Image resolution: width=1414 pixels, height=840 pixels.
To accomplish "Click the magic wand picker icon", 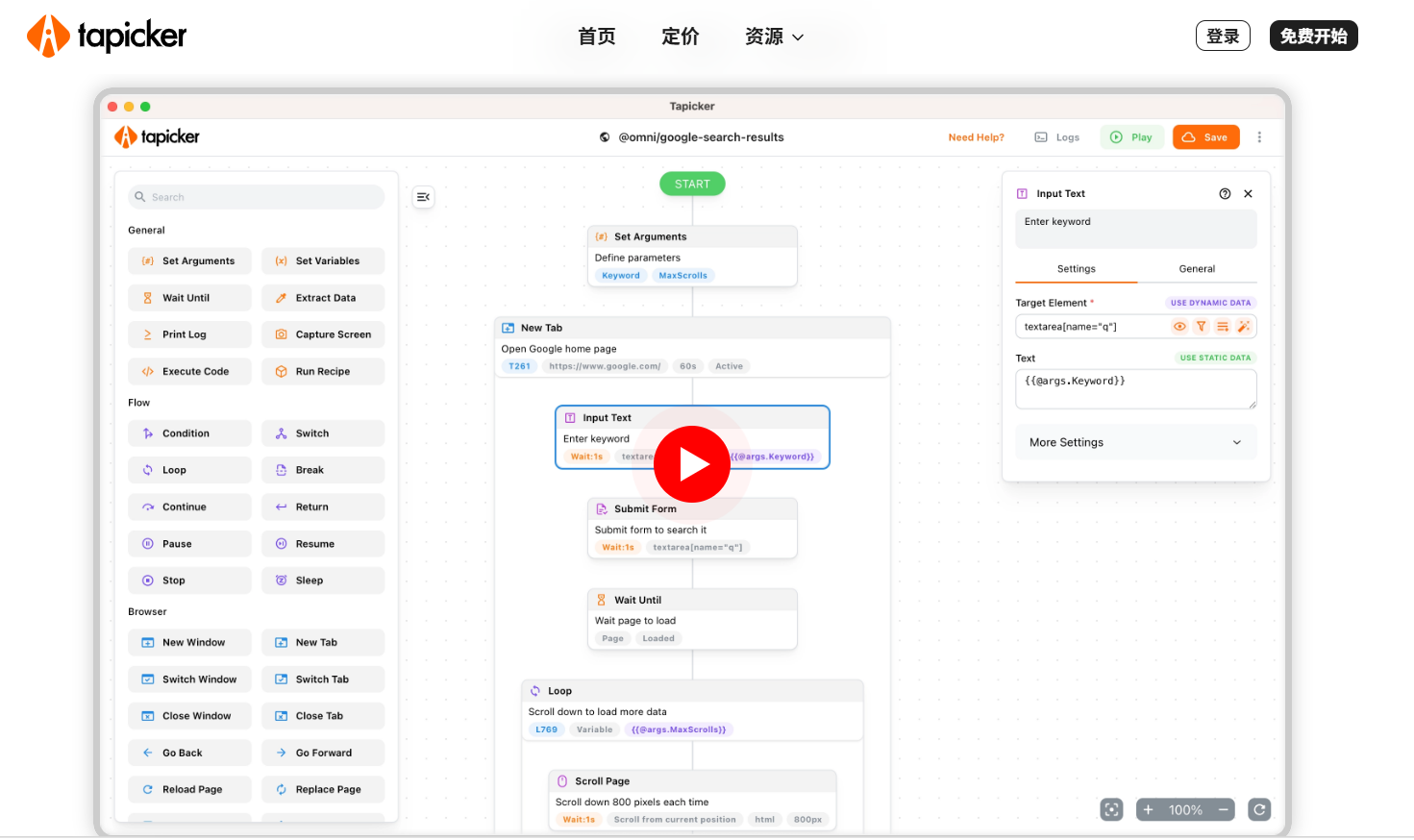I will coord(1243,327).
